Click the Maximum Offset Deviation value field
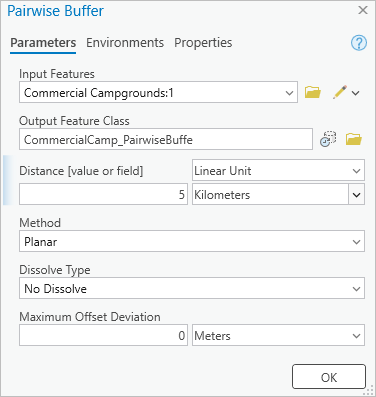Screen dimensions: 376x397 tap(103, 335)
